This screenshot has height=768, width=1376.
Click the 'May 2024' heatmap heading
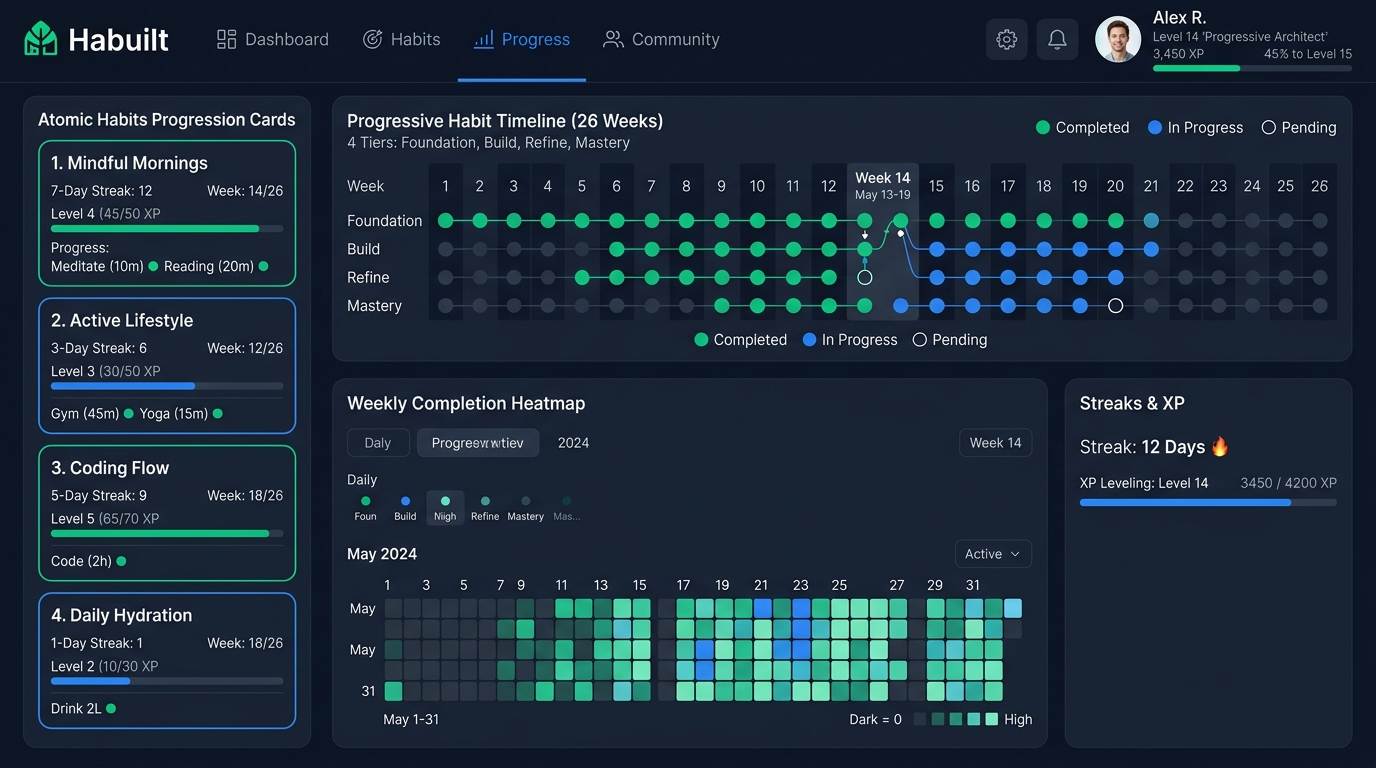tap(382, 554)
